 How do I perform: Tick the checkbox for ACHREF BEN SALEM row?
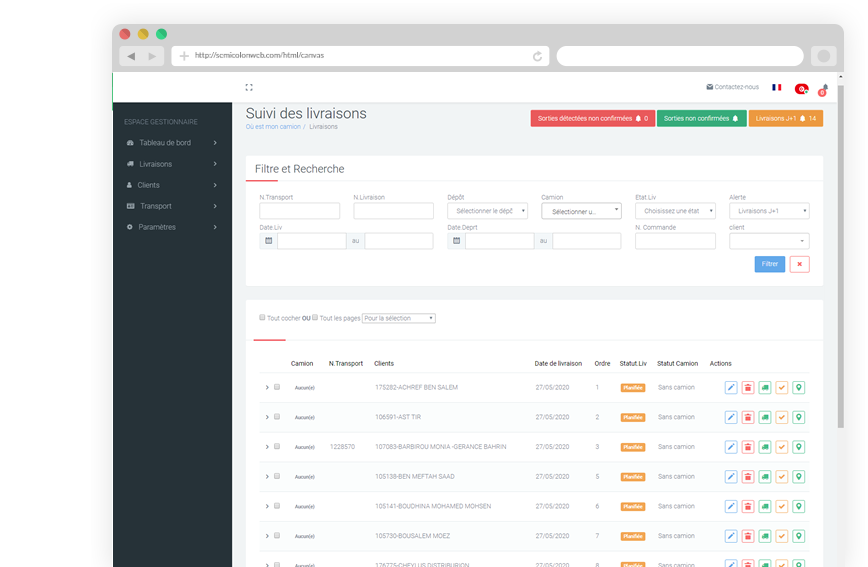pos(277,387)
